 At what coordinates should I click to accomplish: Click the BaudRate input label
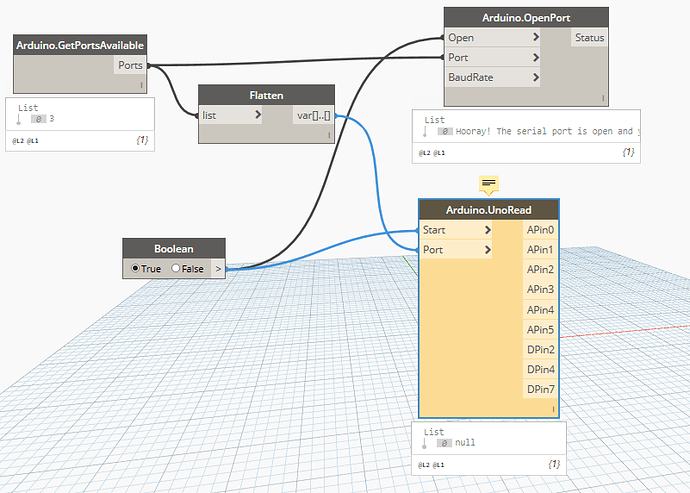point(470,77)
